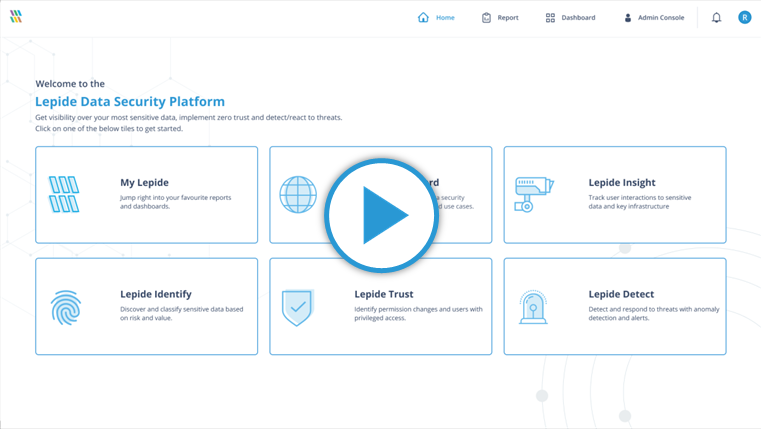Click the fingerprint icon for Lepide Identify
This screenshot has width=761, height=429.
coord(66,308)
